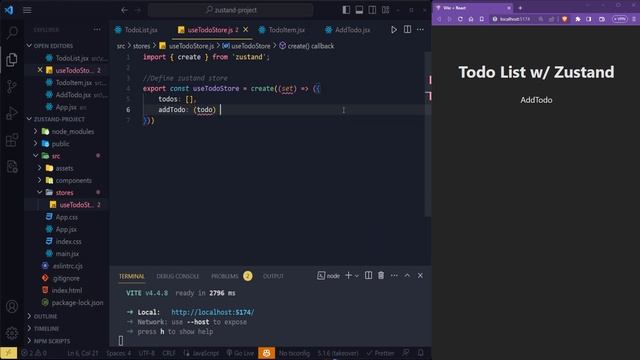Image resolution: width=640 pixels, height=360 pixels.
Task: Close the terminal panel
Action: point(420,276)
